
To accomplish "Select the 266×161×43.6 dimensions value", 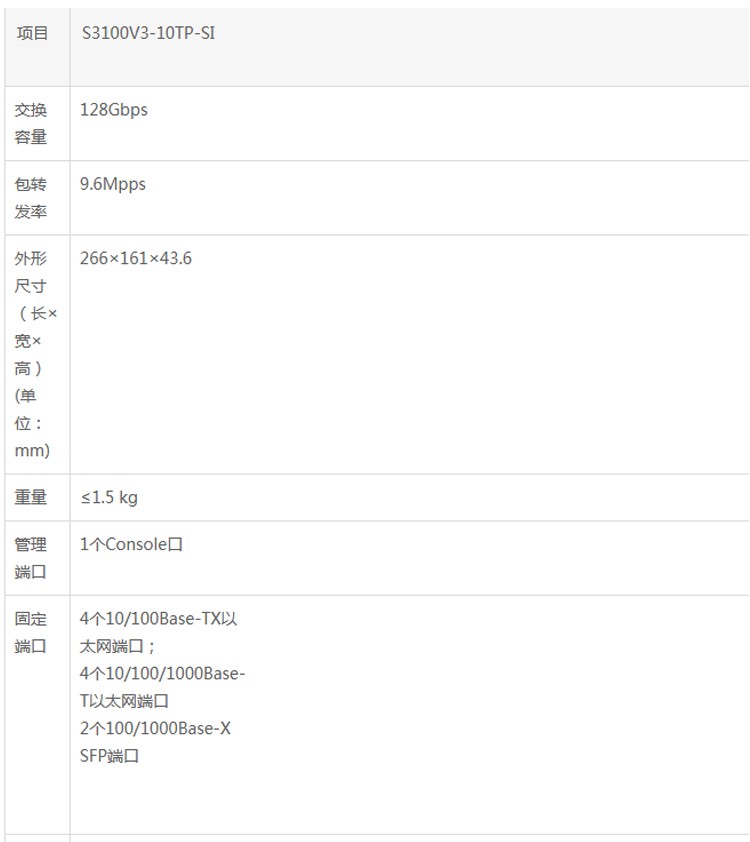I will (136, 258).
